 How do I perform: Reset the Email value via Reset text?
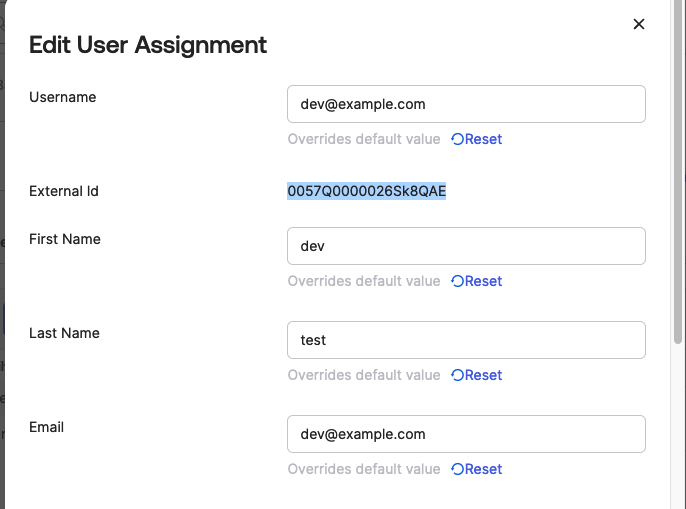pos(483,469)
